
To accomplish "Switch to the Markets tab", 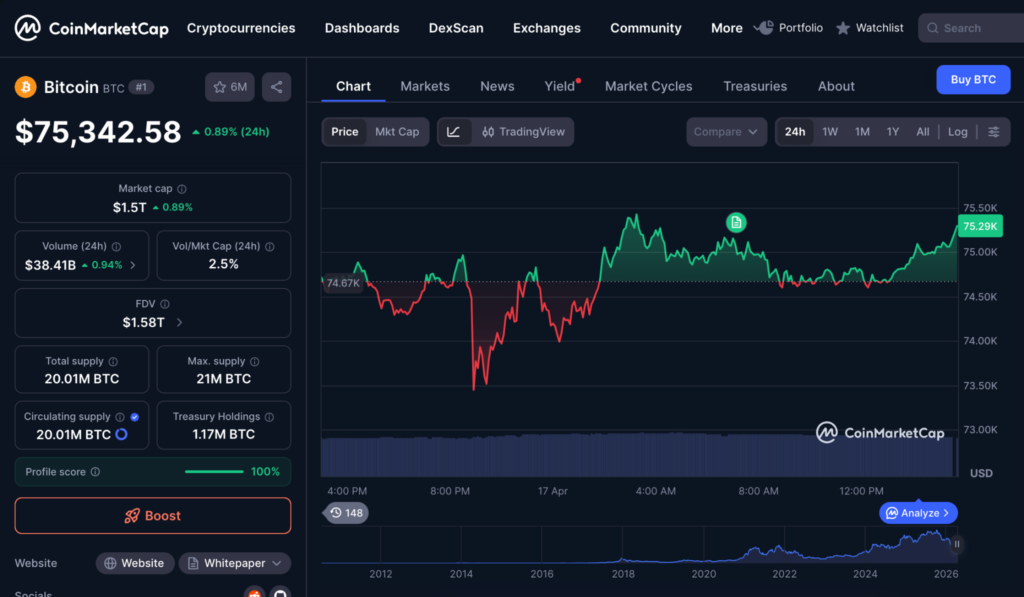I will 425,86.
